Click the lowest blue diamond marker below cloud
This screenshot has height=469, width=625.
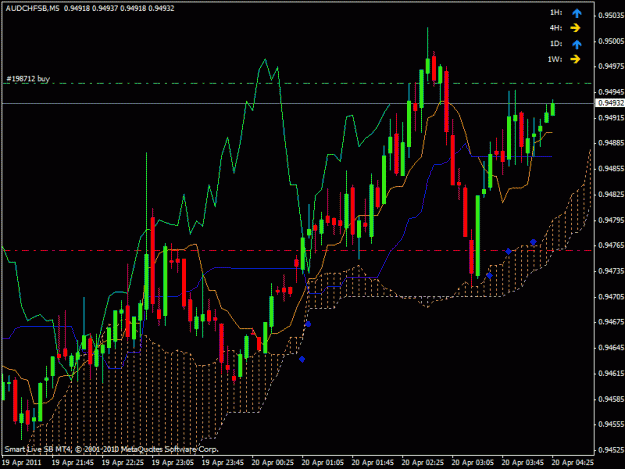[x=302, y=359]
